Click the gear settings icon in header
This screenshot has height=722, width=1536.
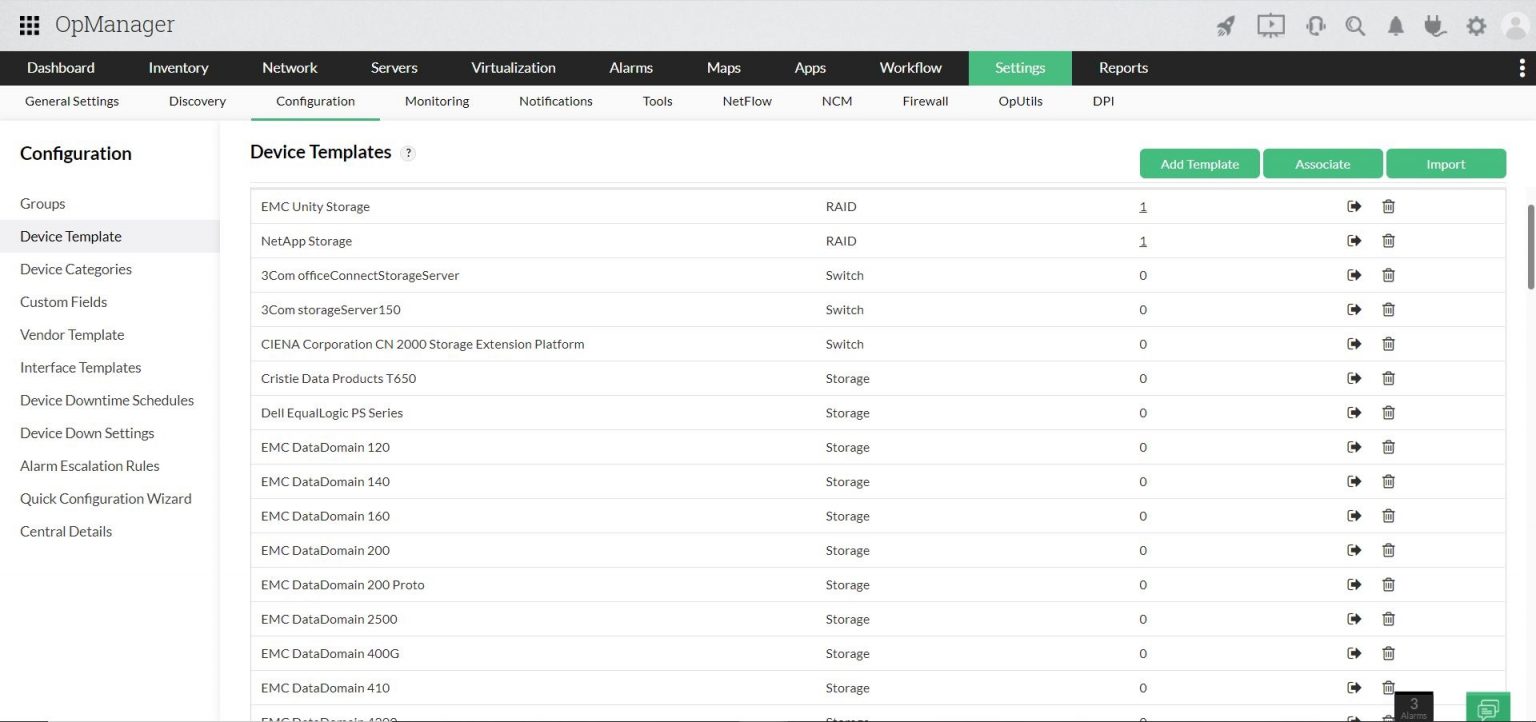(x=1476, y=26)
